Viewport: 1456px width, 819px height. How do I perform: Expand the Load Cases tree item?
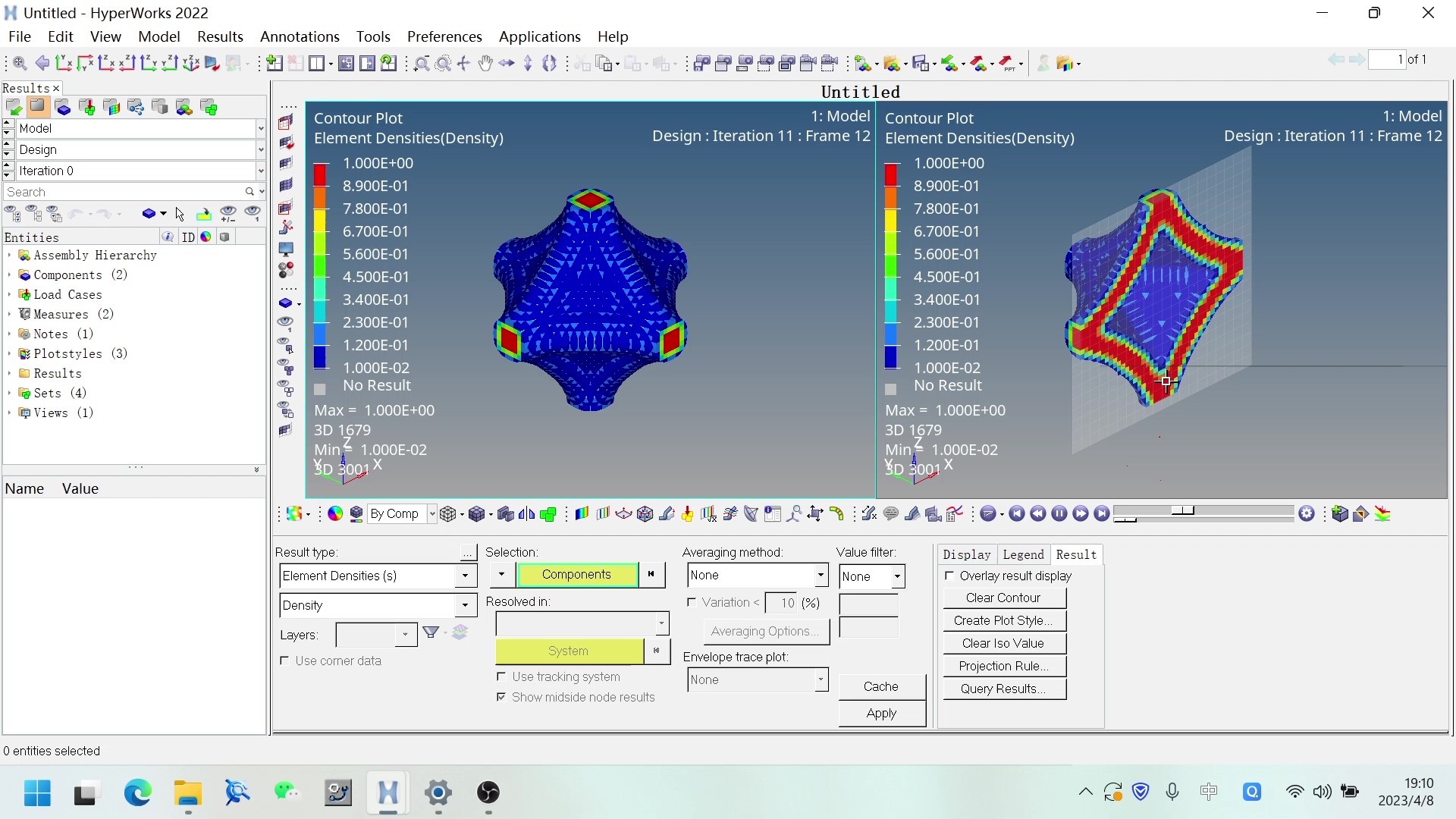[8, 295]
